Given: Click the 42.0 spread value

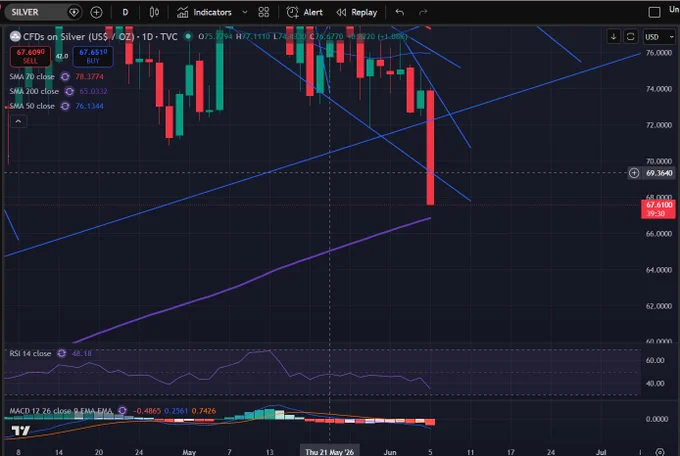Looking at the screenshot, I should (x=62, y=56).
